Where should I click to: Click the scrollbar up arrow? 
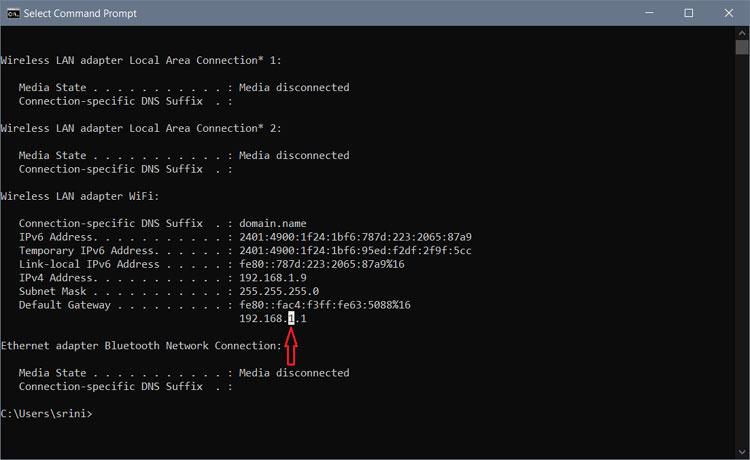tap(741, 32)
